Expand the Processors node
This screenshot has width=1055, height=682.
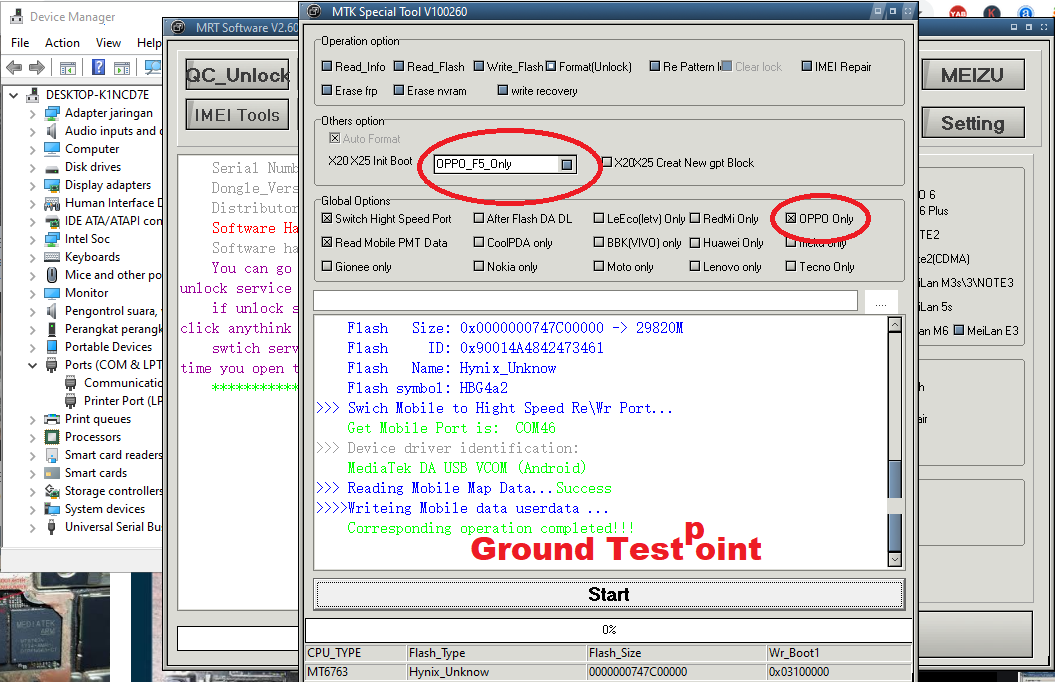pos(32,438)
